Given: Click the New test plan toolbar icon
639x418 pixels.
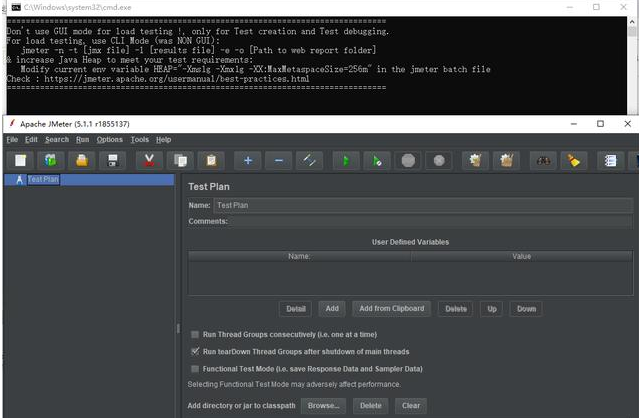Looking at the screenshot, I should (x=20, y=161).
